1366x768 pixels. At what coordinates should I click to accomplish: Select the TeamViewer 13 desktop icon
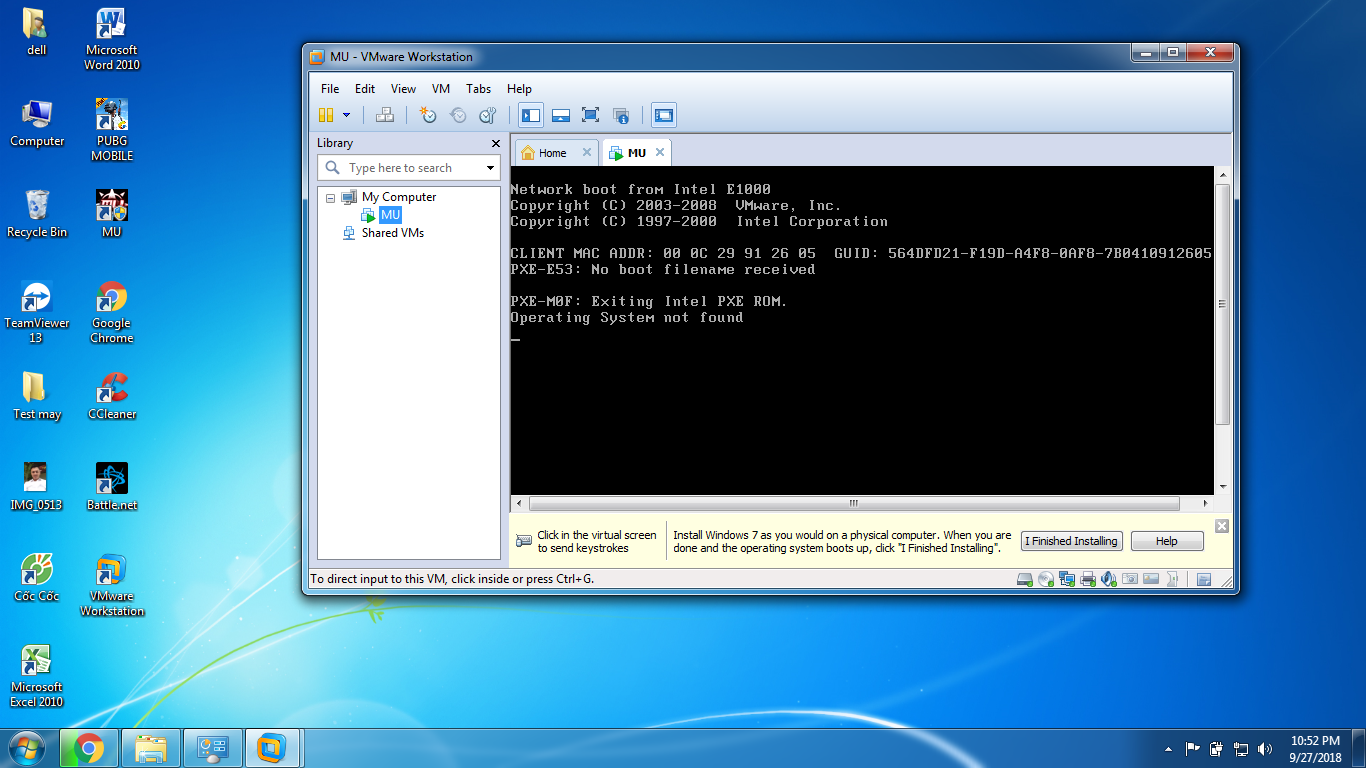[37, 313]
